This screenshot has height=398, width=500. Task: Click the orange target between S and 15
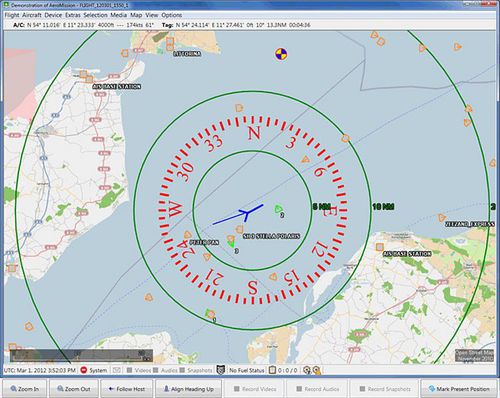[273, 276]
